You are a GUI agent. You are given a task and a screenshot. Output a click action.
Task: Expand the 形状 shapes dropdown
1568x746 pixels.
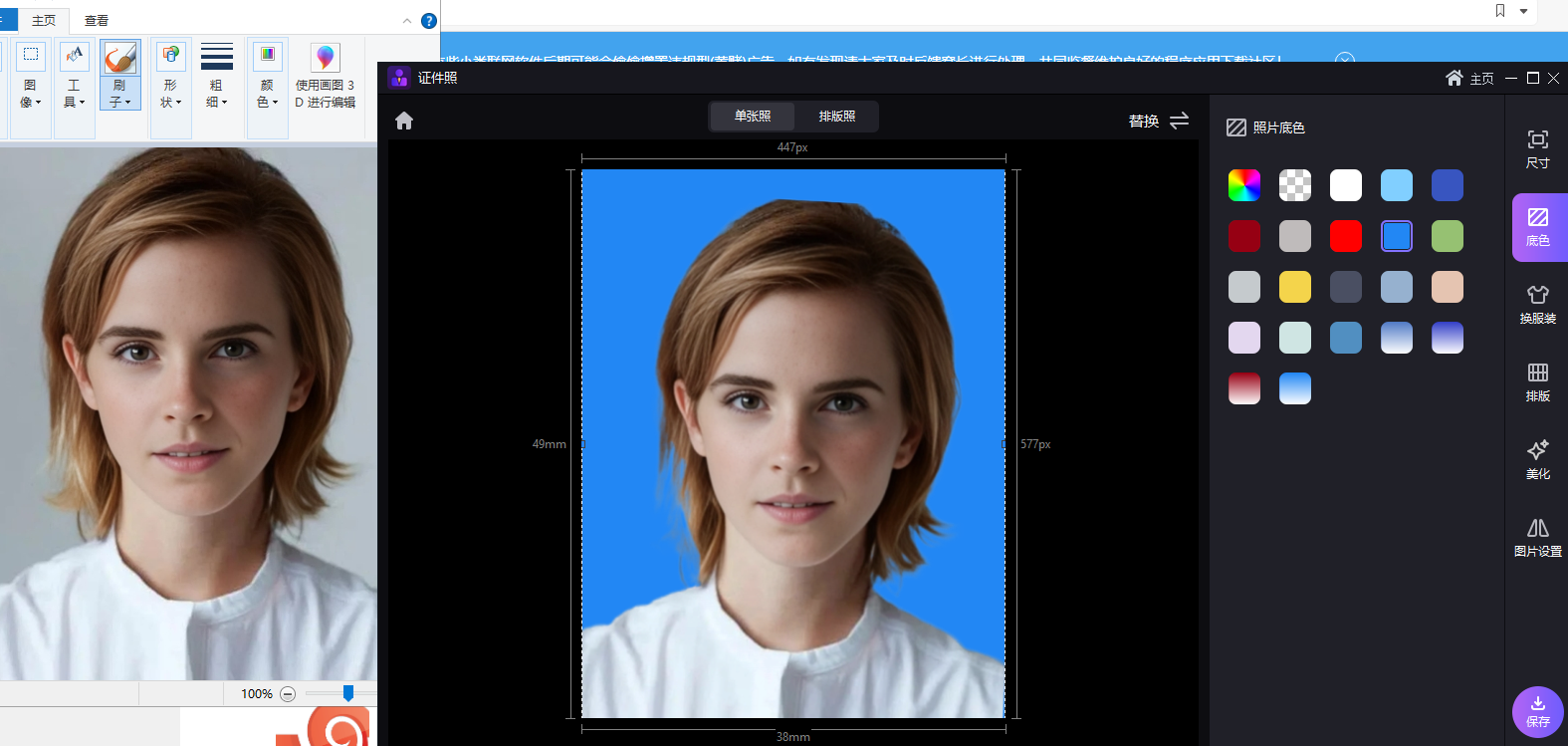(171, 94)
